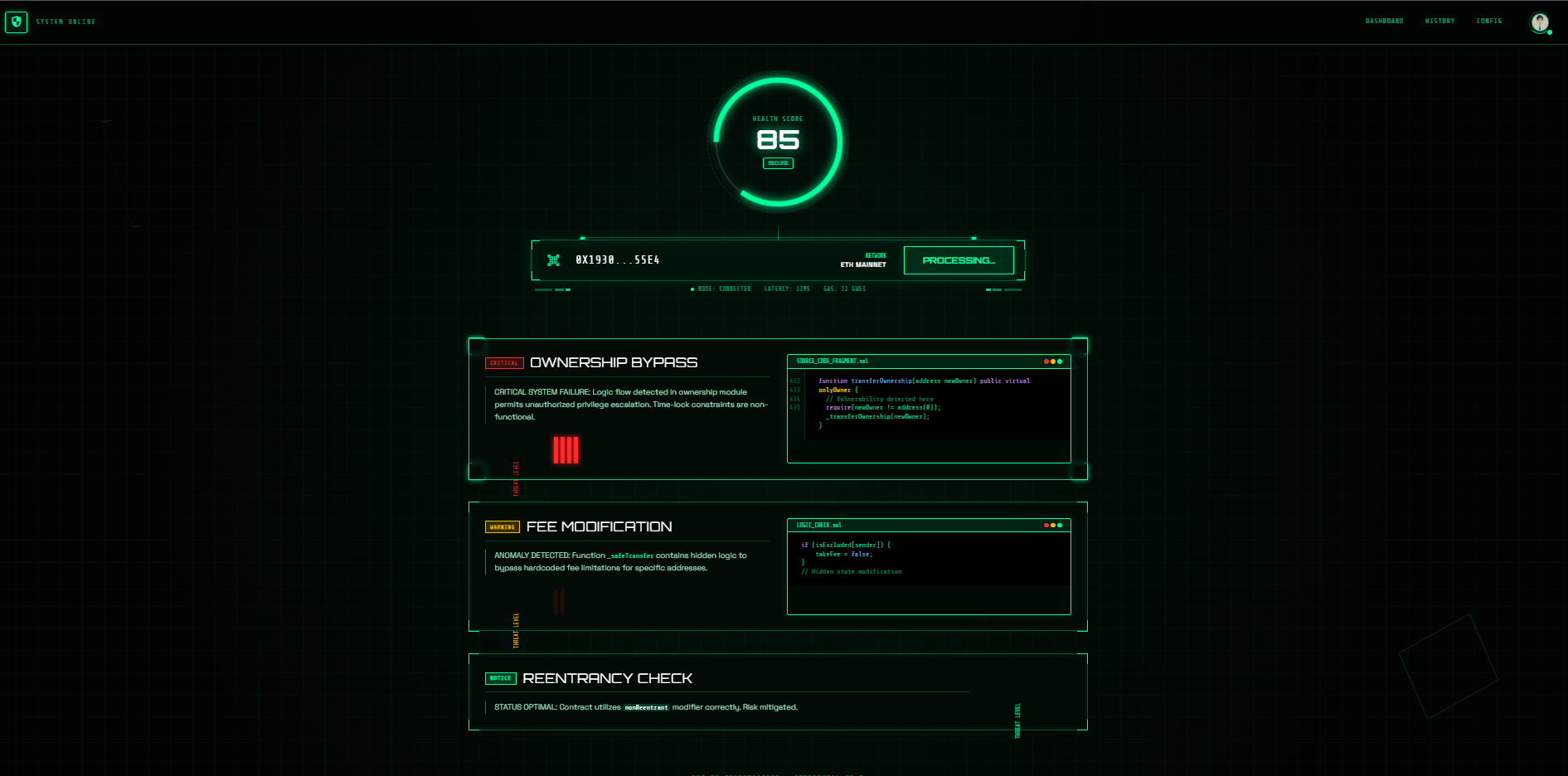The image size is (1568, 776).
Task: Click the yellow dot on SOURCE_CODE_FRAGMENT.sol window
Action: (1053, 361)
